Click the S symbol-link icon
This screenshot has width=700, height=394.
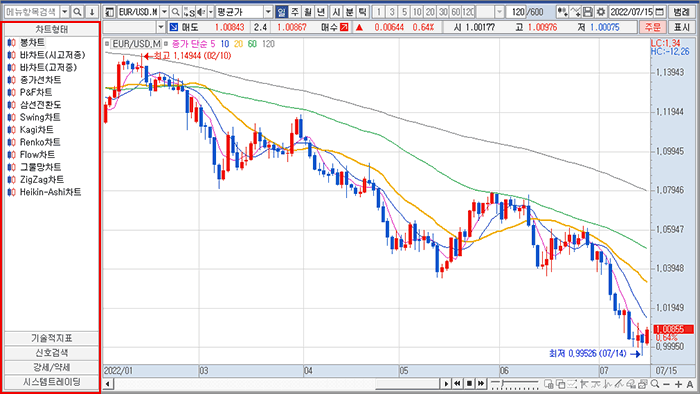[189, 12]
